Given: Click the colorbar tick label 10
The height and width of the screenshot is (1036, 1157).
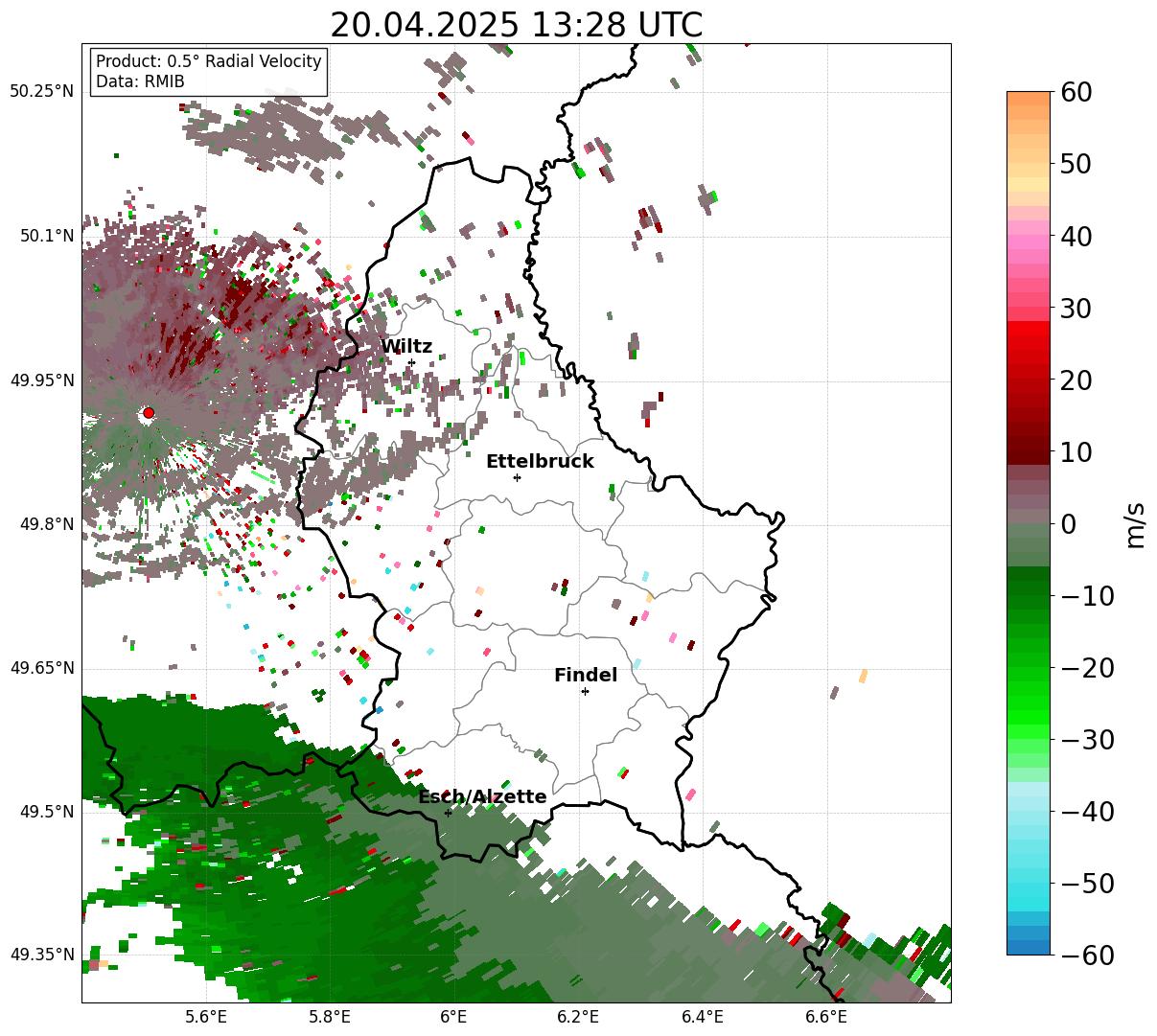Looking at the screenshot, I should click(x=1078, y=451).
